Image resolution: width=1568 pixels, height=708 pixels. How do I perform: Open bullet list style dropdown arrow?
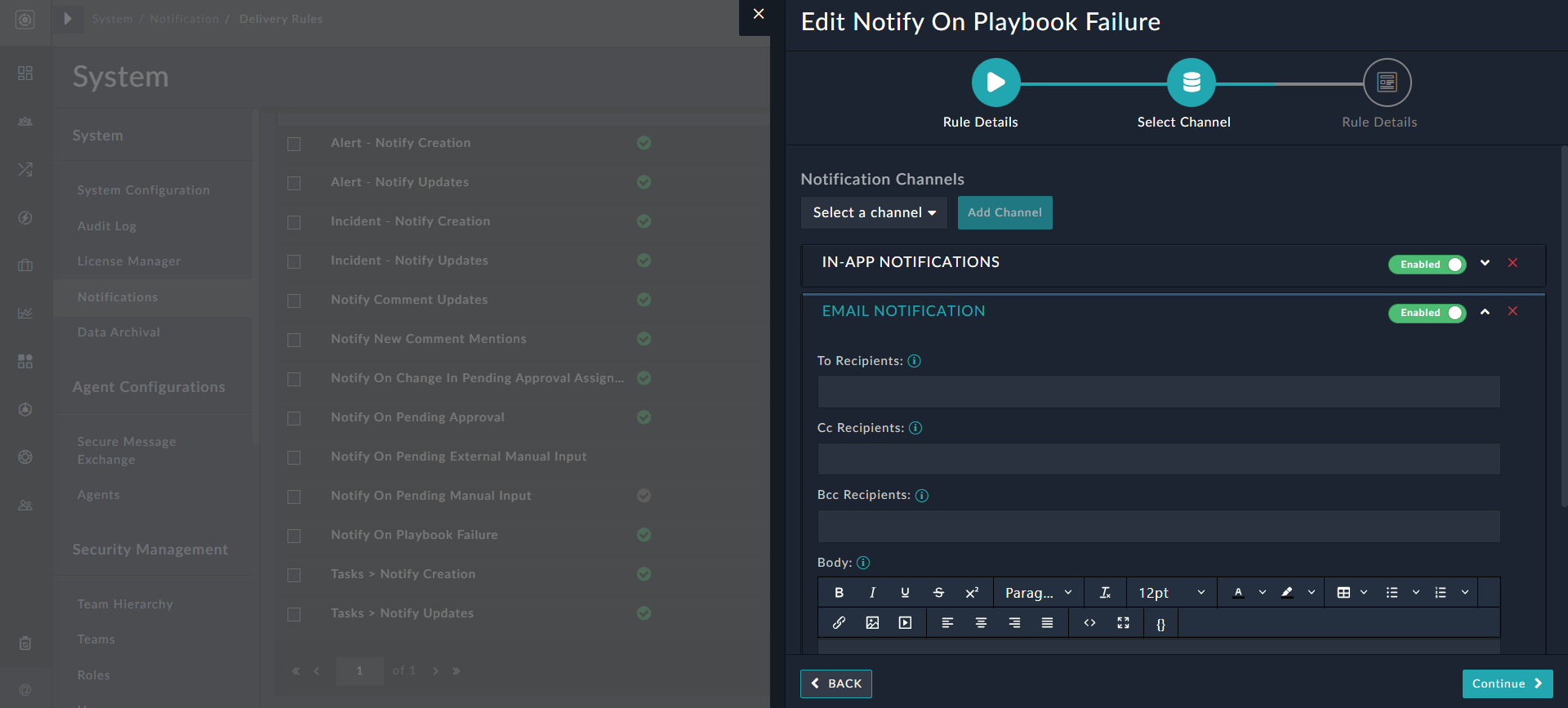point(1416,593)
